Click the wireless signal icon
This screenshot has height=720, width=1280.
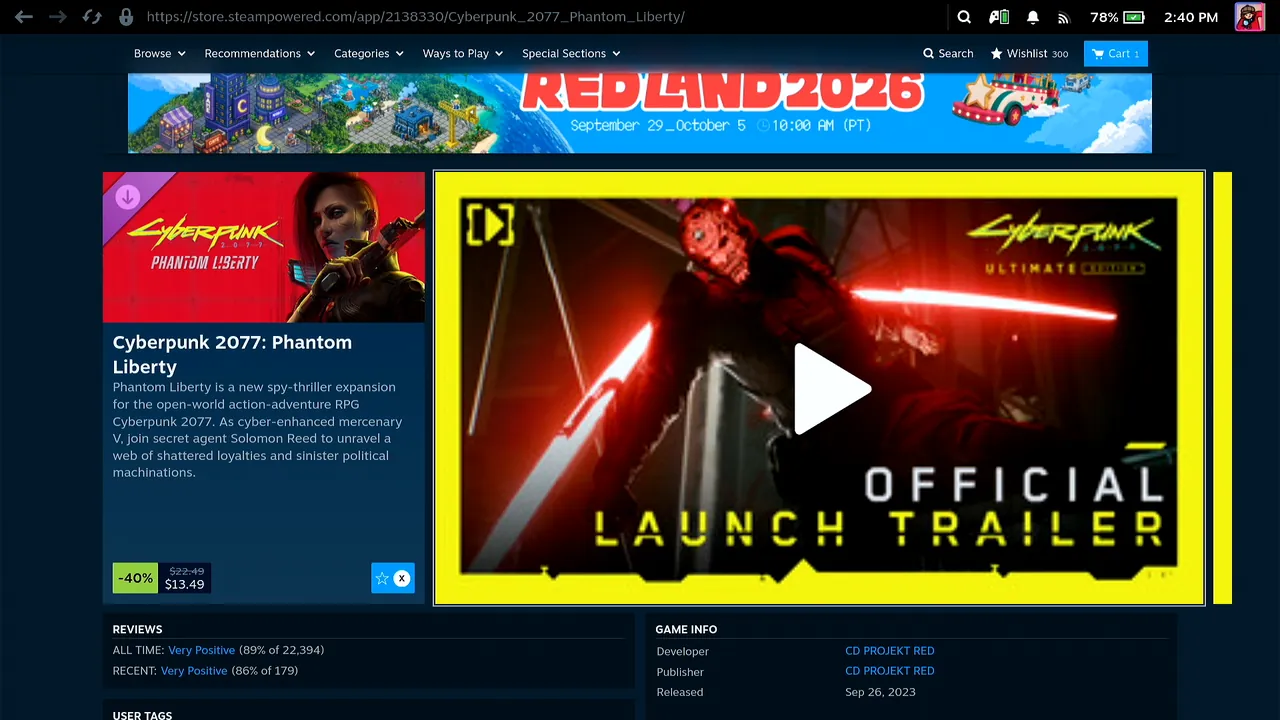click(1064, 17)
